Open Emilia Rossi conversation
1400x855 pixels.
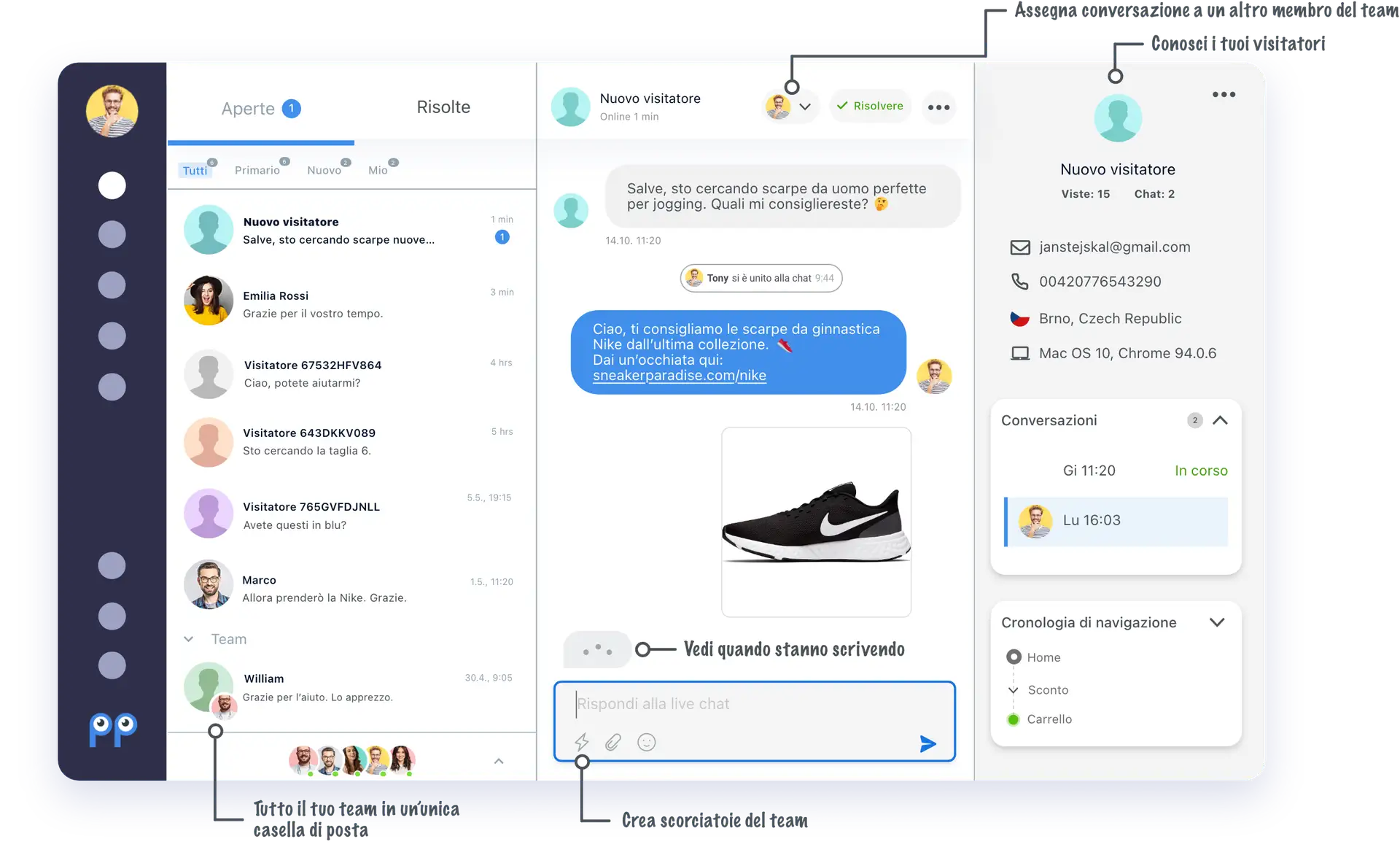(352, 301)
